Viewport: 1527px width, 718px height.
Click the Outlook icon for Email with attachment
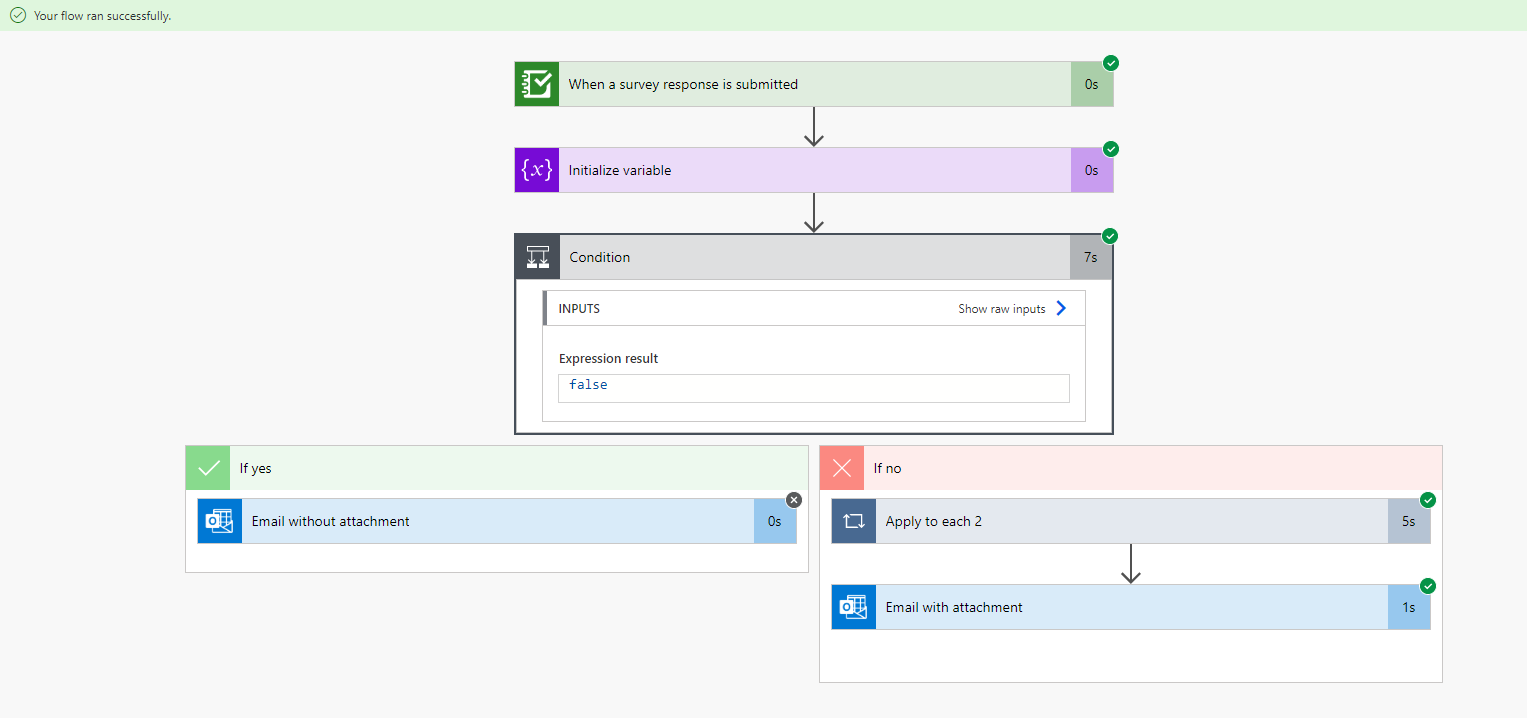click(x=853, y=607)
